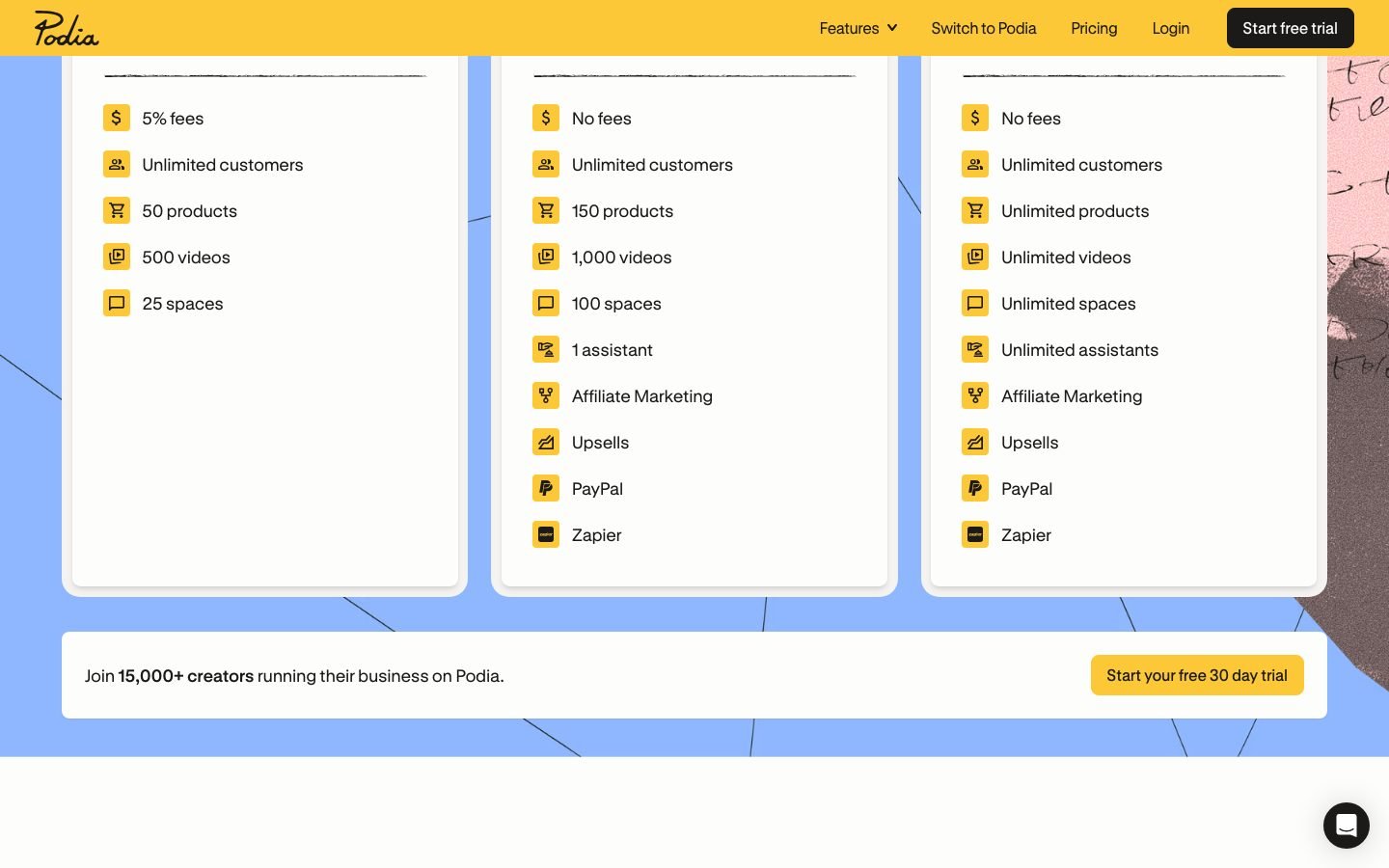Click the 150 products text
The image size is (1389, 868).
622,211
